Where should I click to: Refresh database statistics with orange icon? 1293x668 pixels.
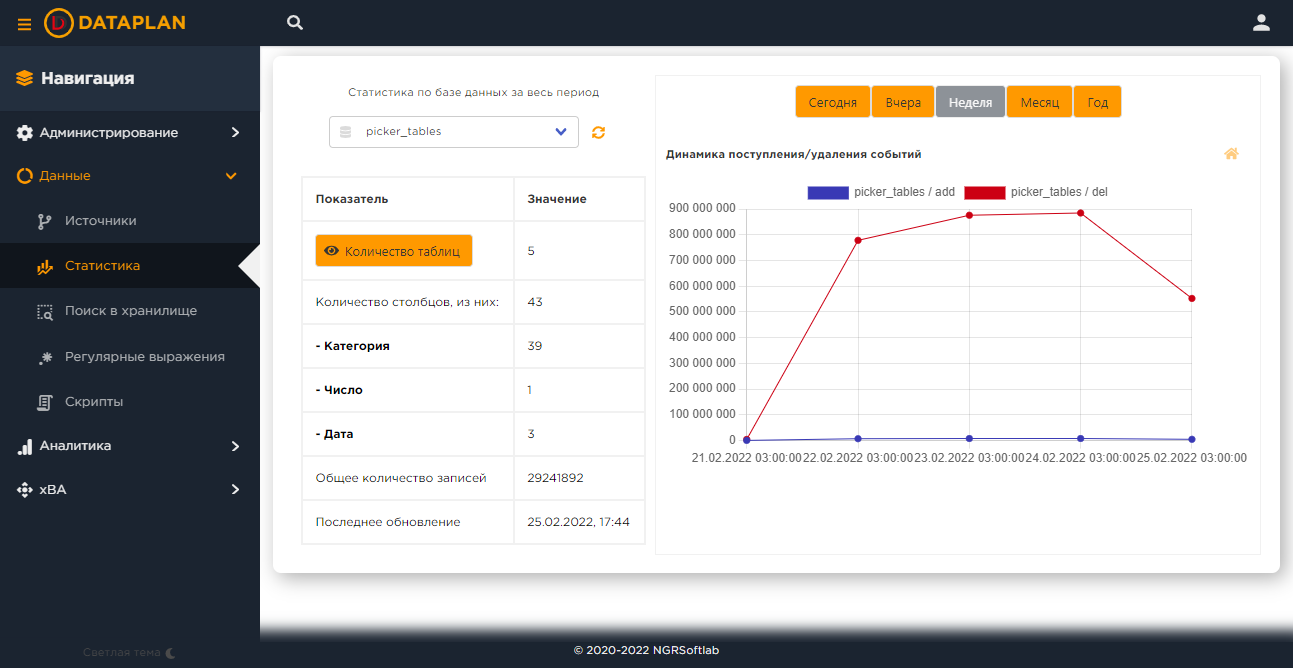tap(598, 132)
